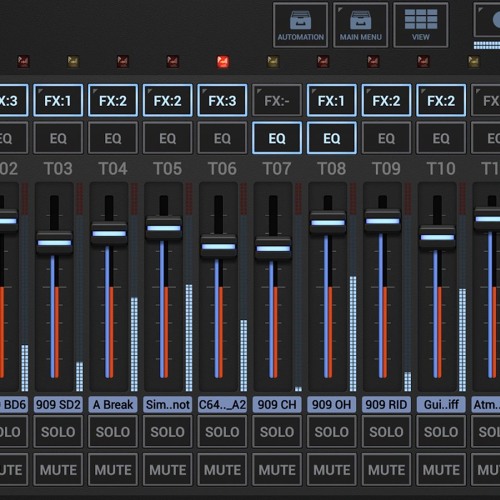Solo the 909 SD2 track

pyautogui.click(x=58, y=432)
